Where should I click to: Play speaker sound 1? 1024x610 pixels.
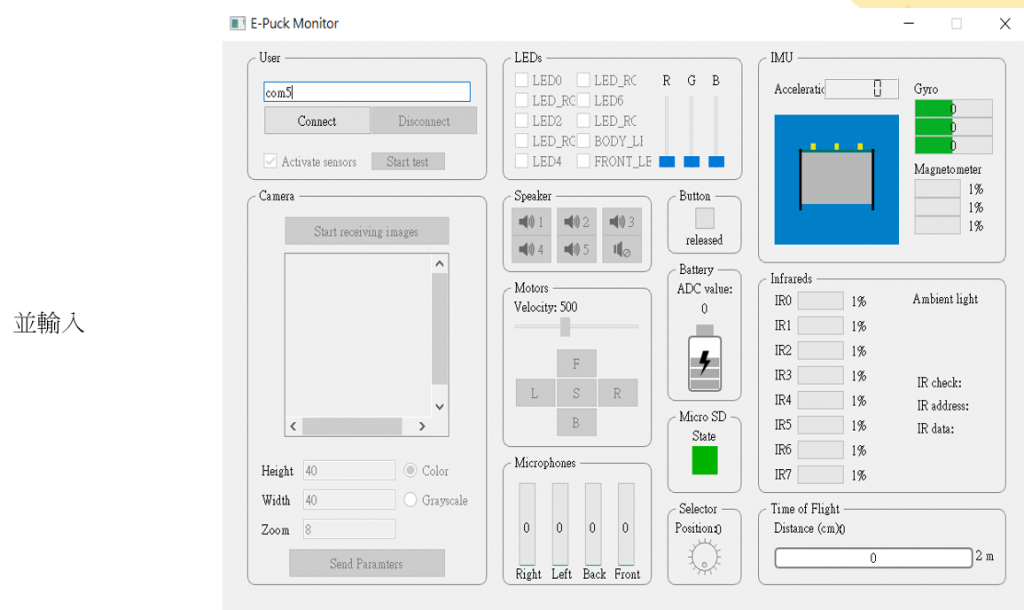531,222
